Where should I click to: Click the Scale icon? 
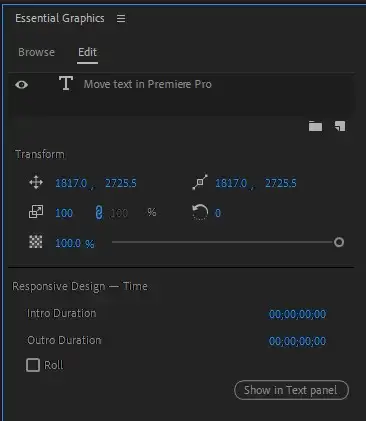pos(36,212)
